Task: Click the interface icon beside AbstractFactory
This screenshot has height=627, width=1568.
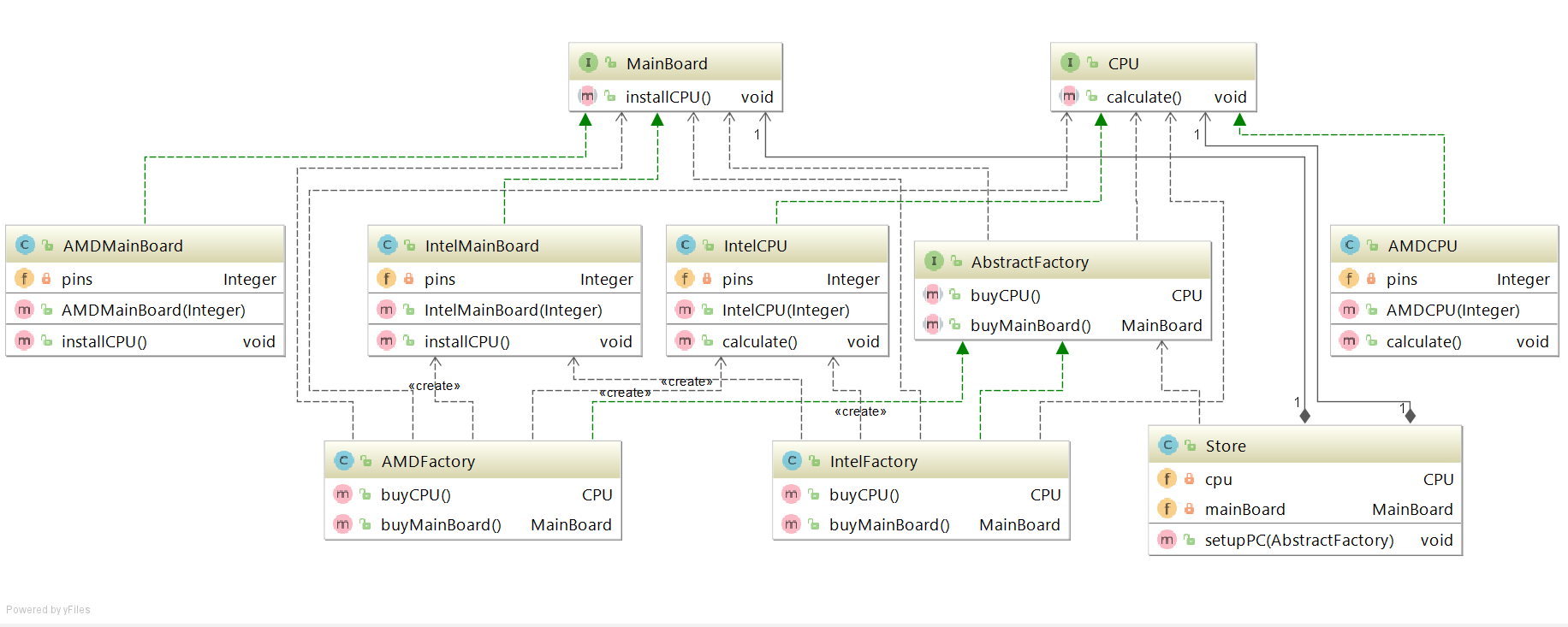Action: (934, 262)
